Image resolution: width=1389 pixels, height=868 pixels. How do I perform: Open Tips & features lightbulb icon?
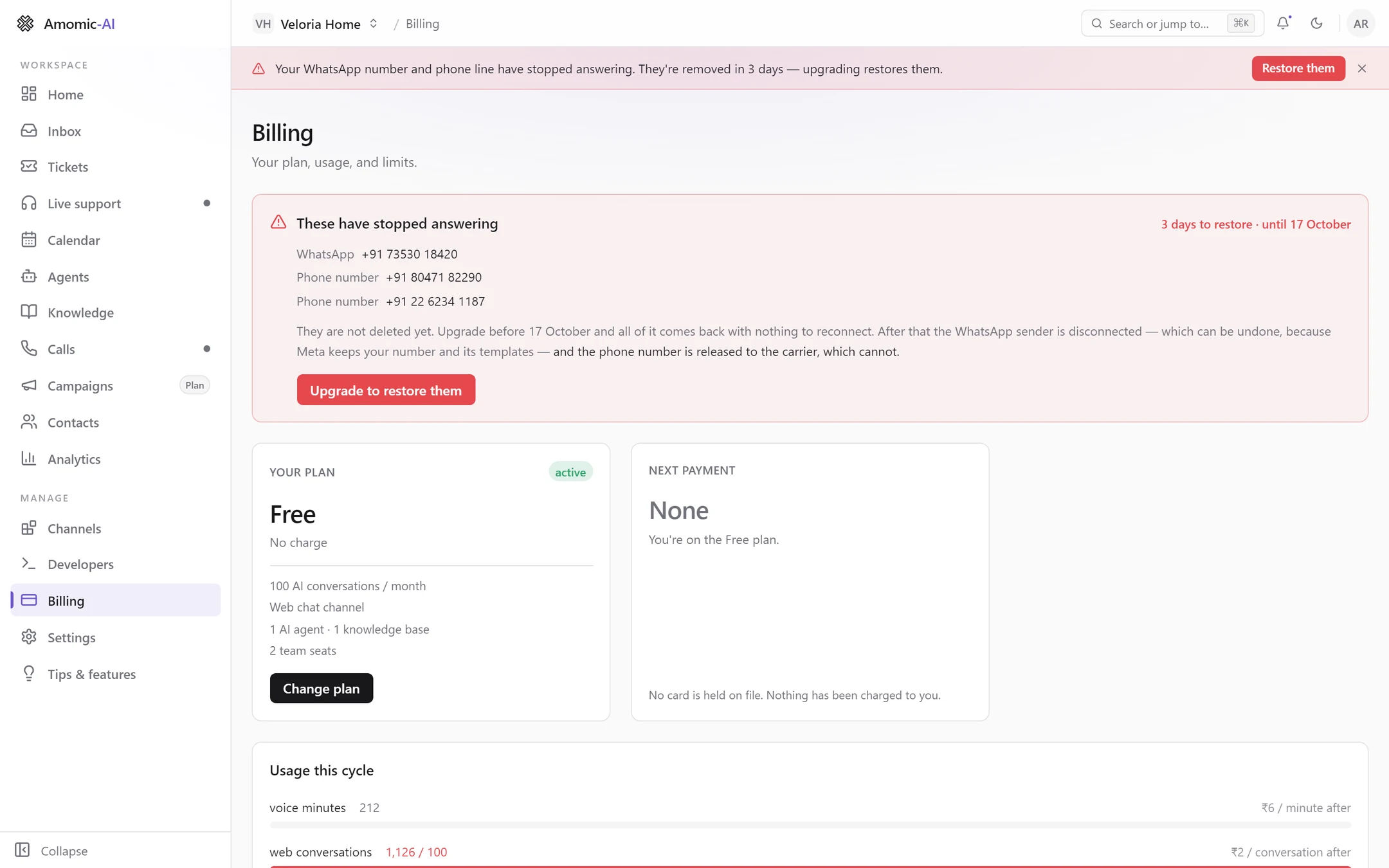click(28, 674)
